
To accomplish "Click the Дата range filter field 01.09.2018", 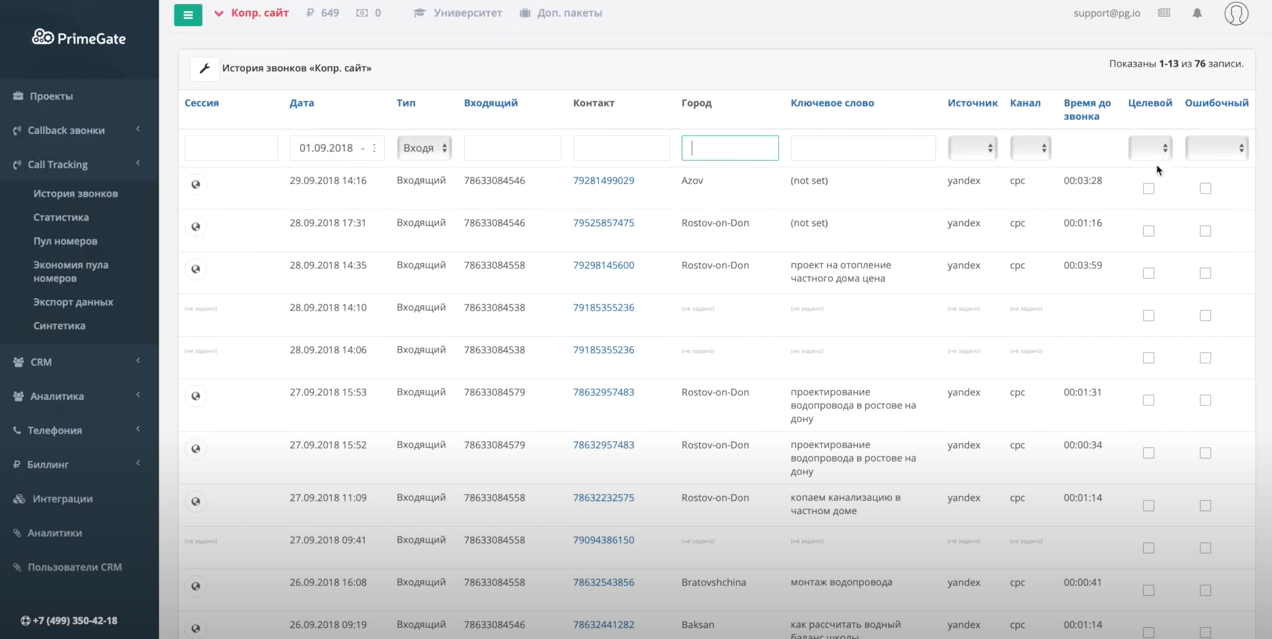I will coord(337,148).
